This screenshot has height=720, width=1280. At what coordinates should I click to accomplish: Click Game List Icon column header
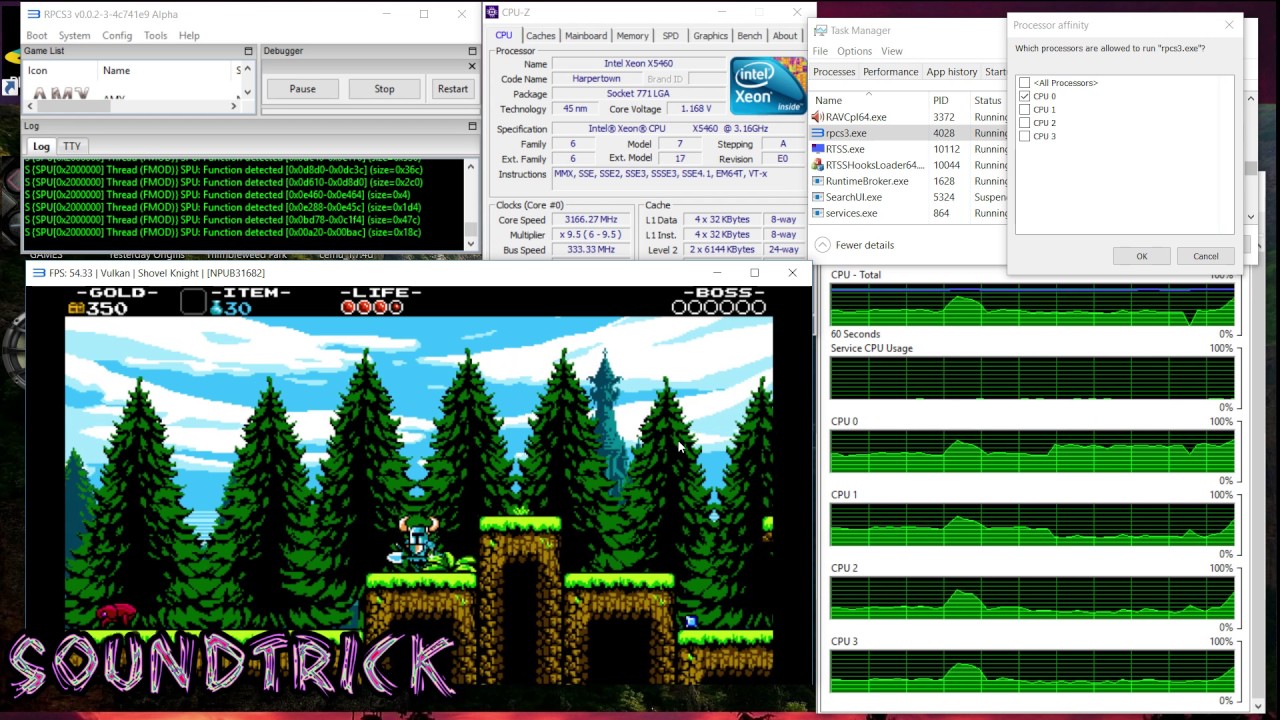pos(61,71)
